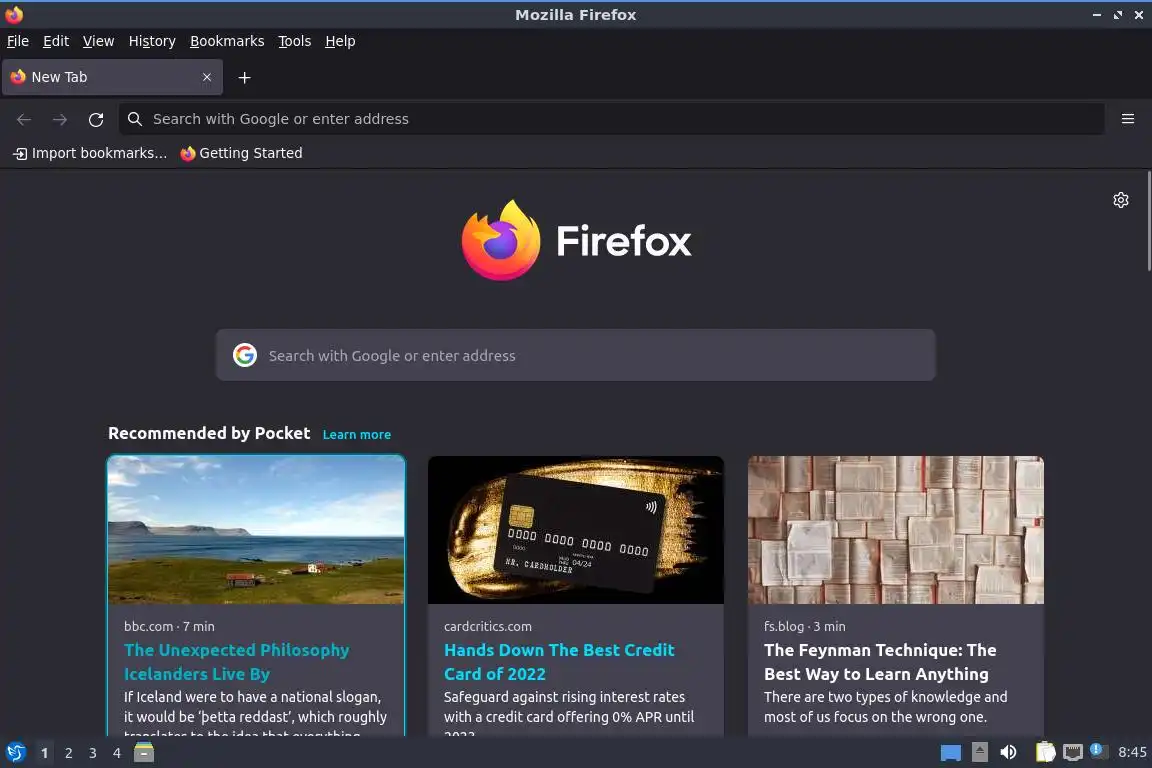This screenshot has height=768, width=1152.
Task: Open The Feynman Technique article headline
Action: 880,662
